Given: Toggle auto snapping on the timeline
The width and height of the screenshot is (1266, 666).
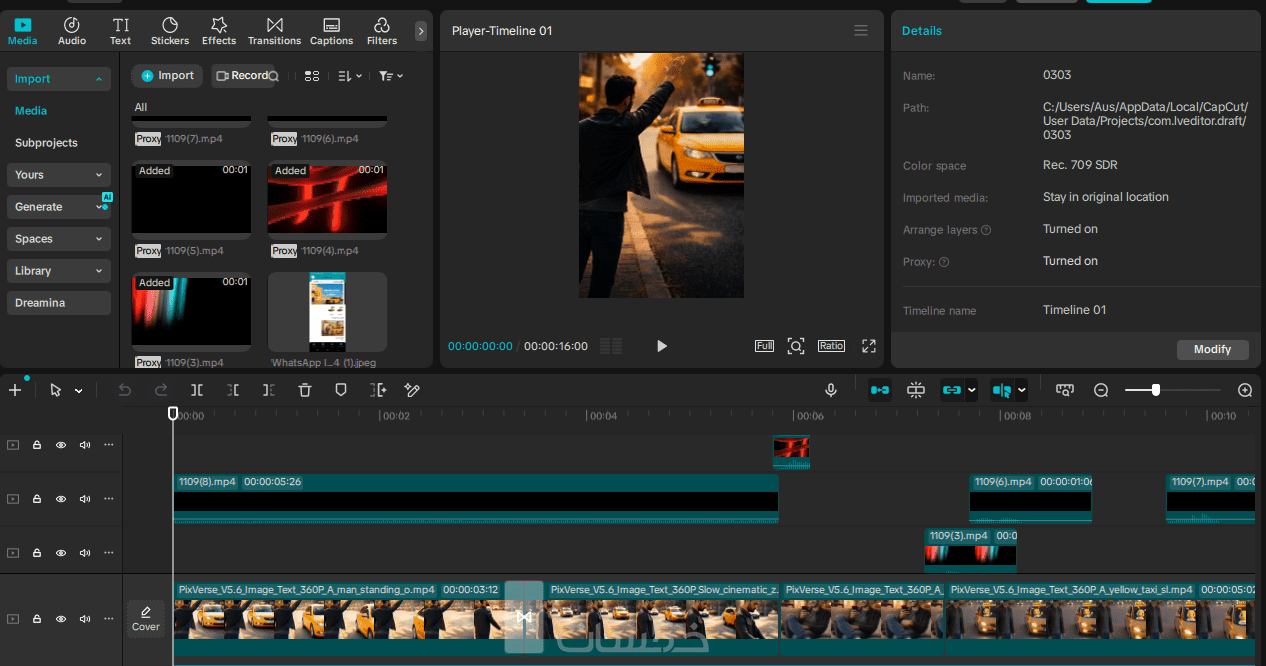Looking at the screenshot, I should tap(916, 390).
